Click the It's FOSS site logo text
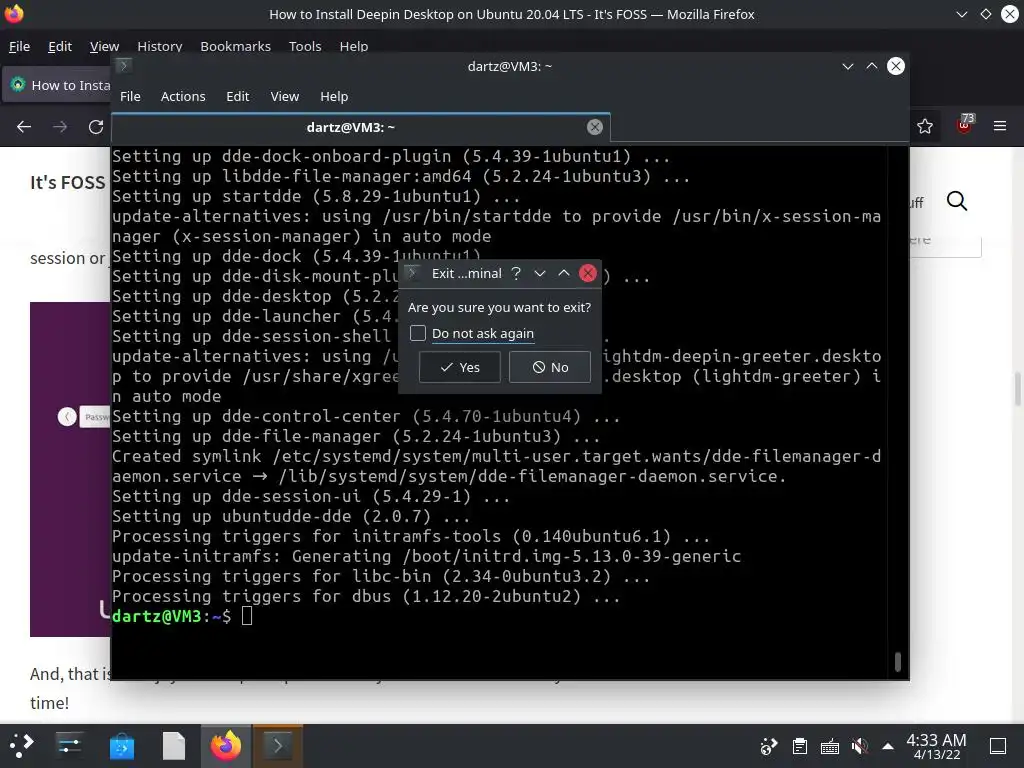This screenshot has width=1024, height=768. 67,182
